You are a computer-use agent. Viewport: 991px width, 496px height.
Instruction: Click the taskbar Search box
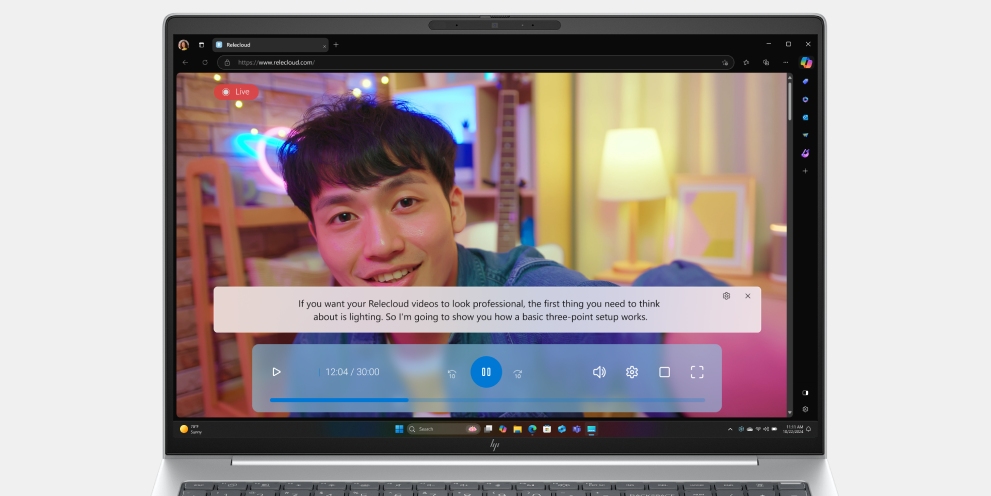442,429
